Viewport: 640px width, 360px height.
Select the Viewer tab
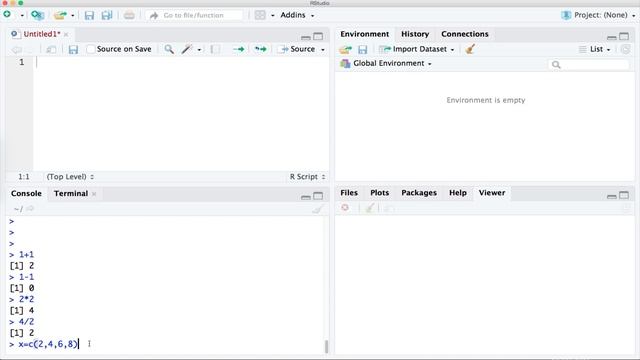pyautogui.click(x=492, y=193)
